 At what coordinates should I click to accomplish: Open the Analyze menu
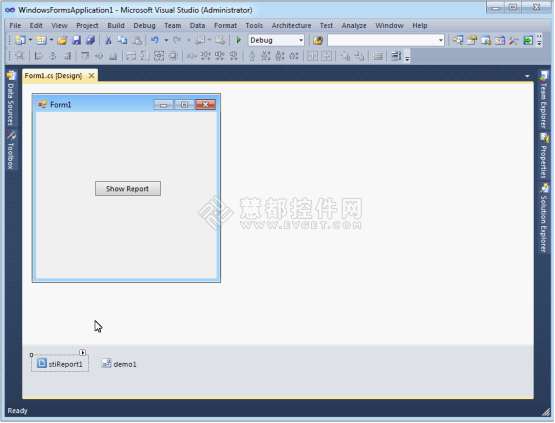(x=354, y=25)
